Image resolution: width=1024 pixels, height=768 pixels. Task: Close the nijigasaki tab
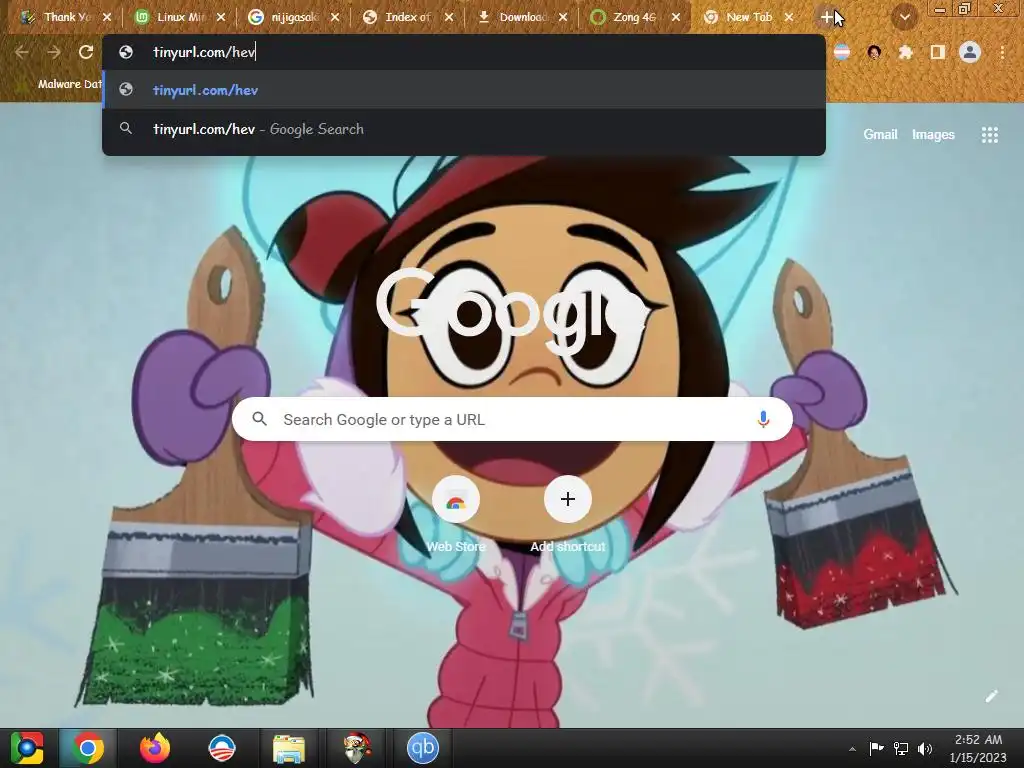[x=335, y=18]
